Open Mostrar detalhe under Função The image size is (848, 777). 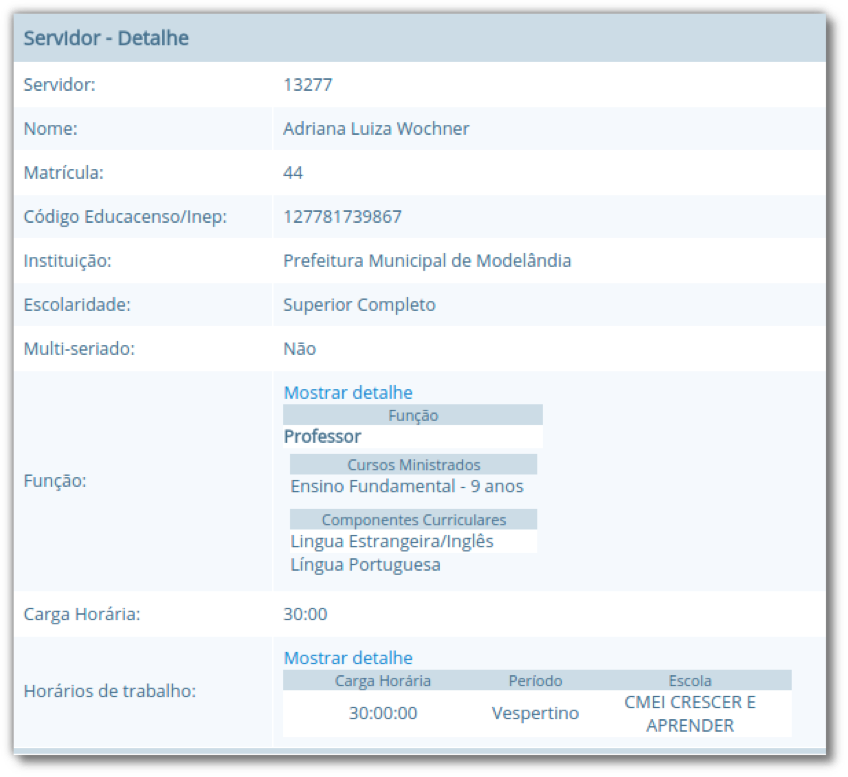(348, 392)
